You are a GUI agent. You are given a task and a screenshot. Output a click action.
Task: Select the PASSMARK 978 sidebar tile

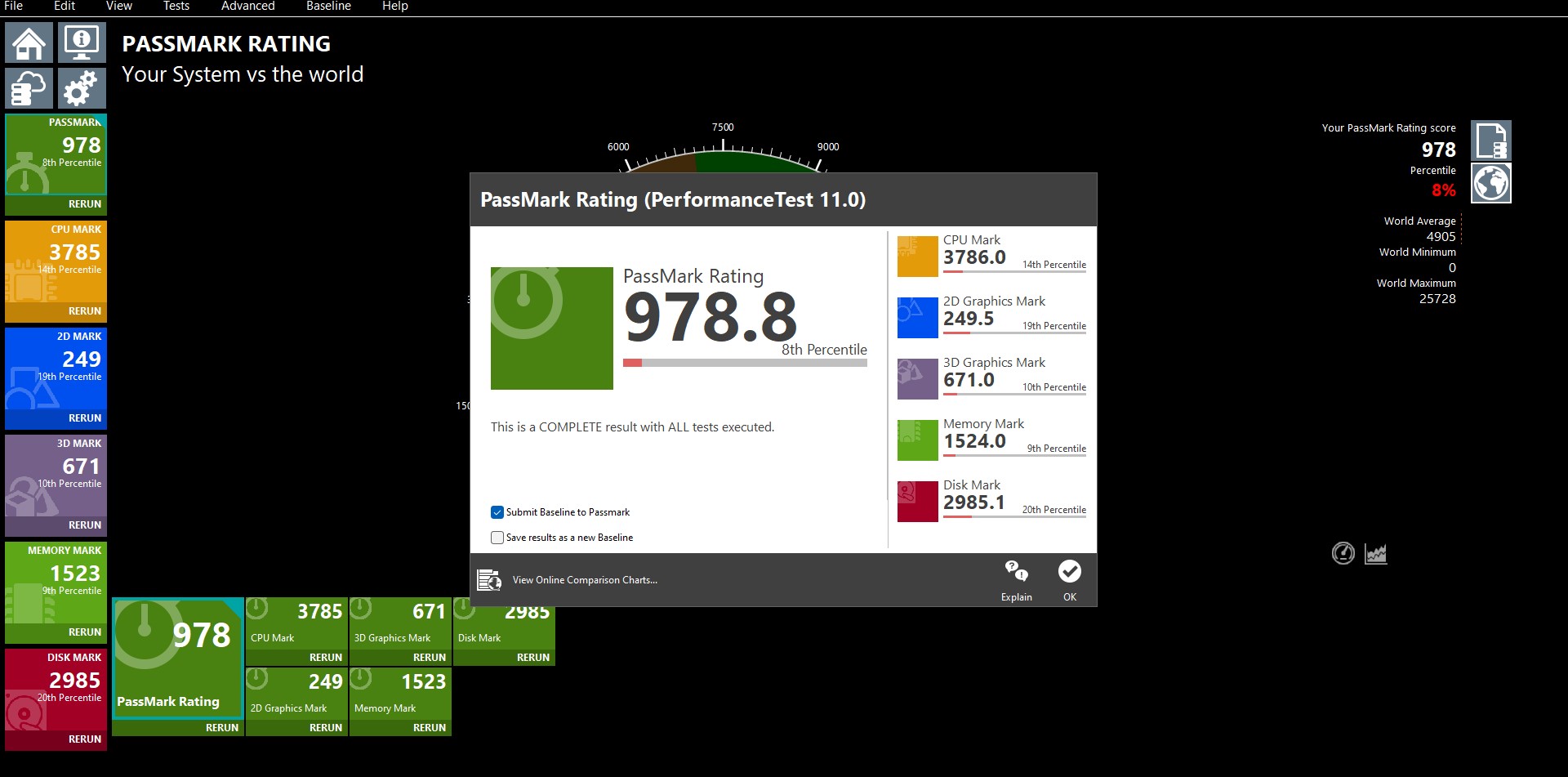tap(56, 154)
